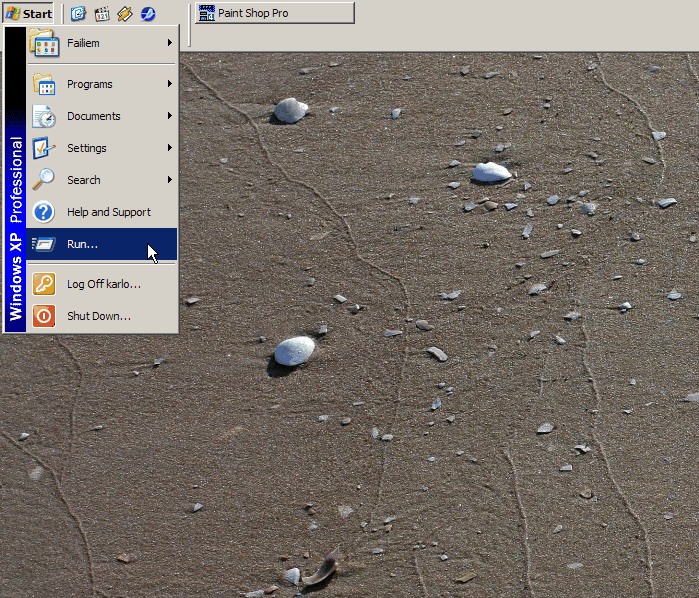Screen dimensions: 699x598
Task: Select the Run... menu entry
Action: click(x=102, y=244)
